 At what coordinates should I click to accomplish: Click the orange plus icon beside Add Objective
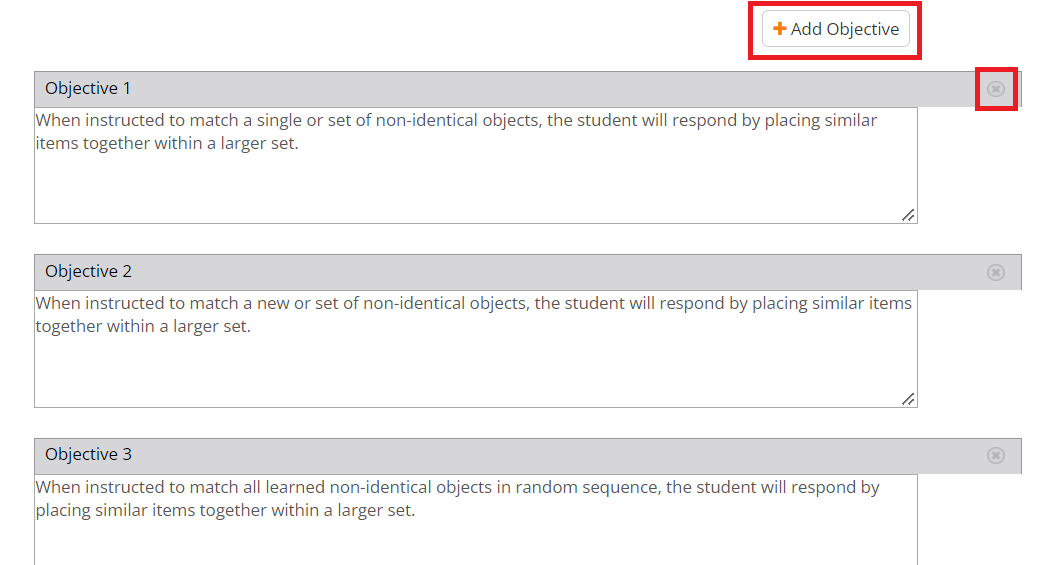(x=780, y=29)
